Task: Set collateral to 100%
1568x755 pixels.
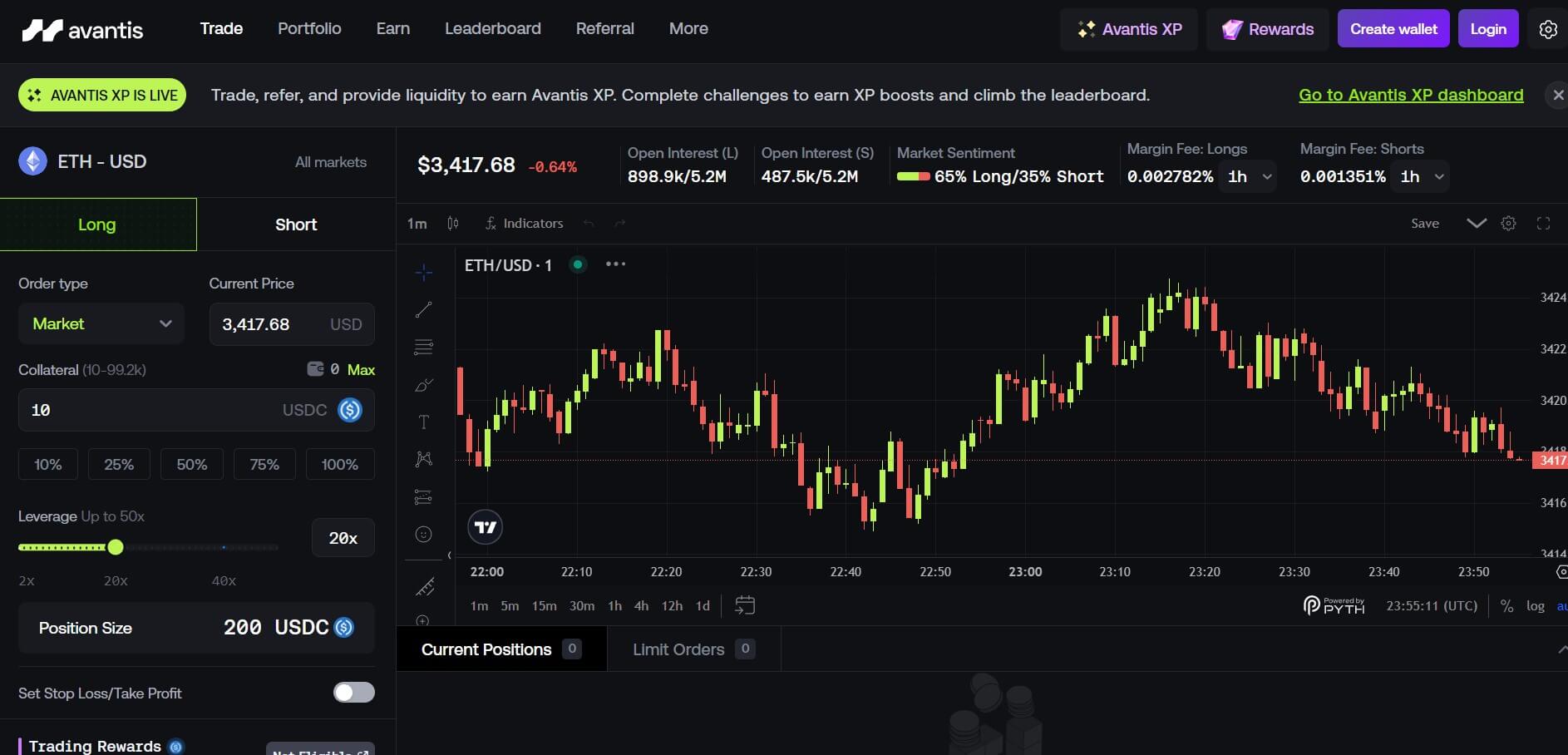Action: (340, 464)
